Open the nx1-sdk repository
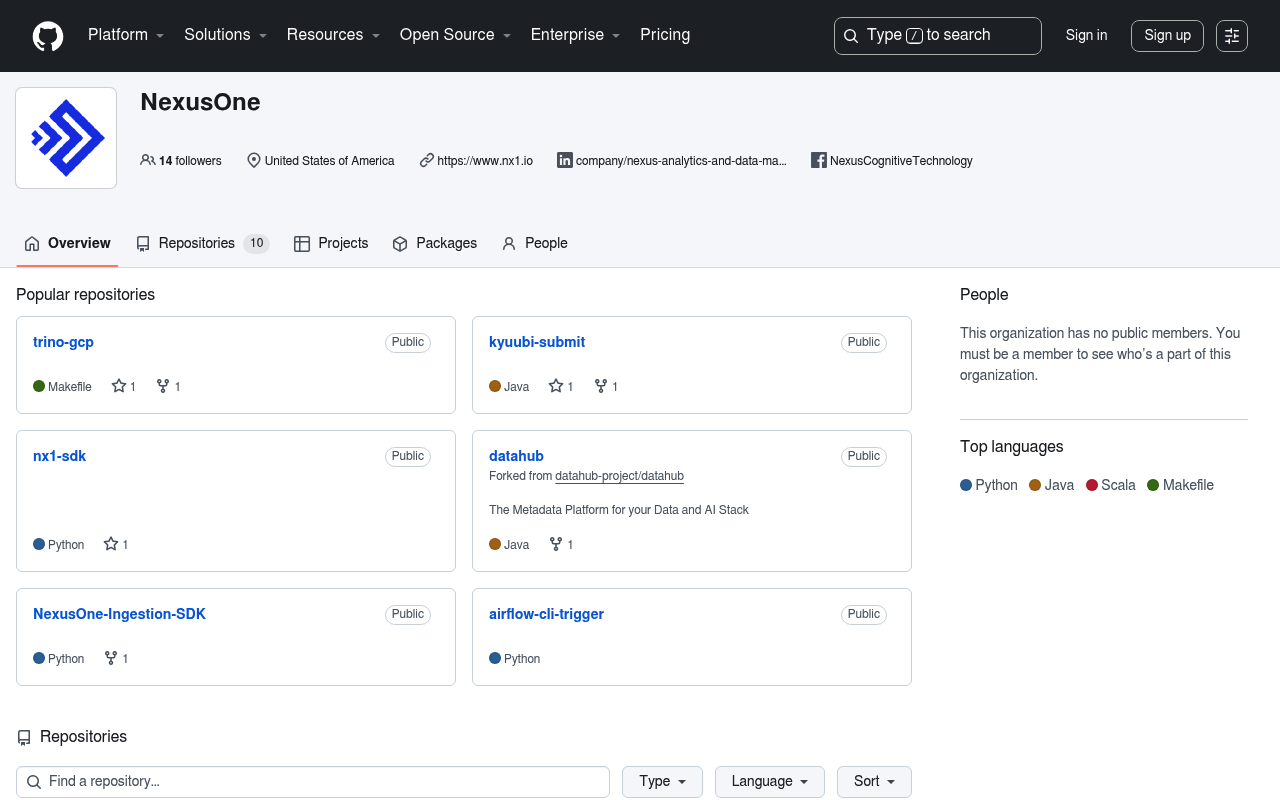1280x800 pixels. (59, 456)
